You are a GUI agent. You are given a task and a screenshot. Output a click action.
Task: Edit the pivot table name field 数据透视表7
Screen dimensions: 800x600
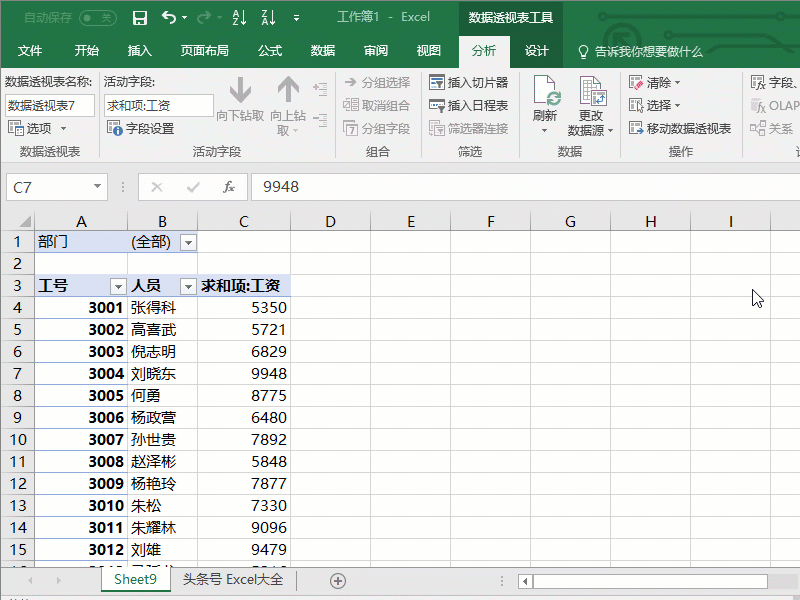[49, 106]
